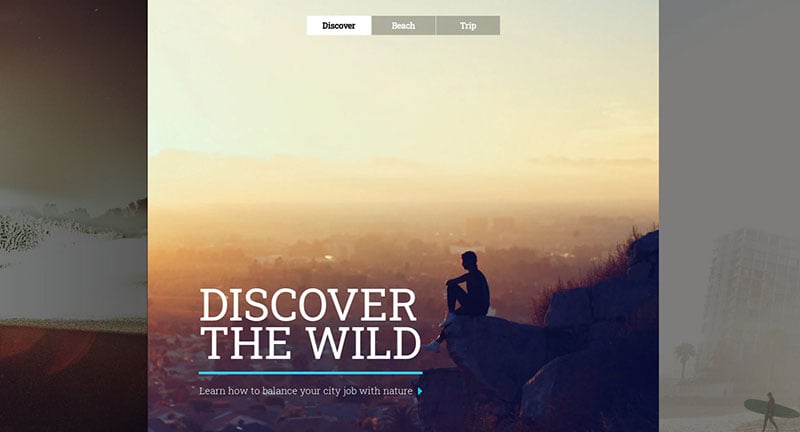Click the surfer carrying a green board
Viewport: 800px width, 432px height.
[769, 410]
